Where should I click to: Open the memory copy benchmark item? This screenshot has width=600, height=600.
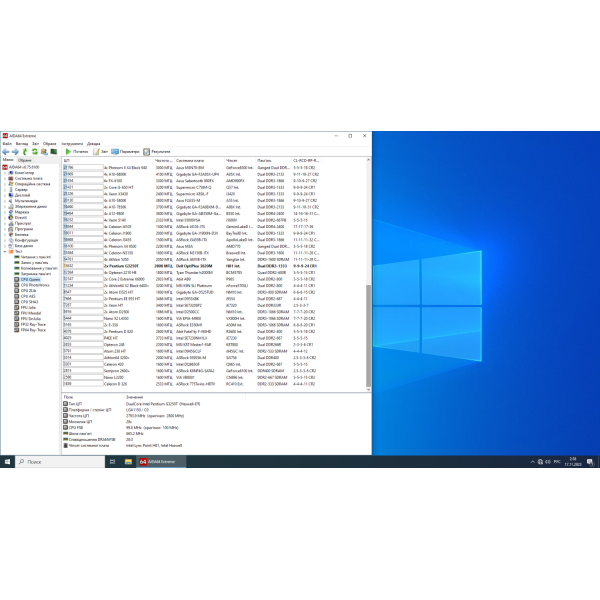36,268
